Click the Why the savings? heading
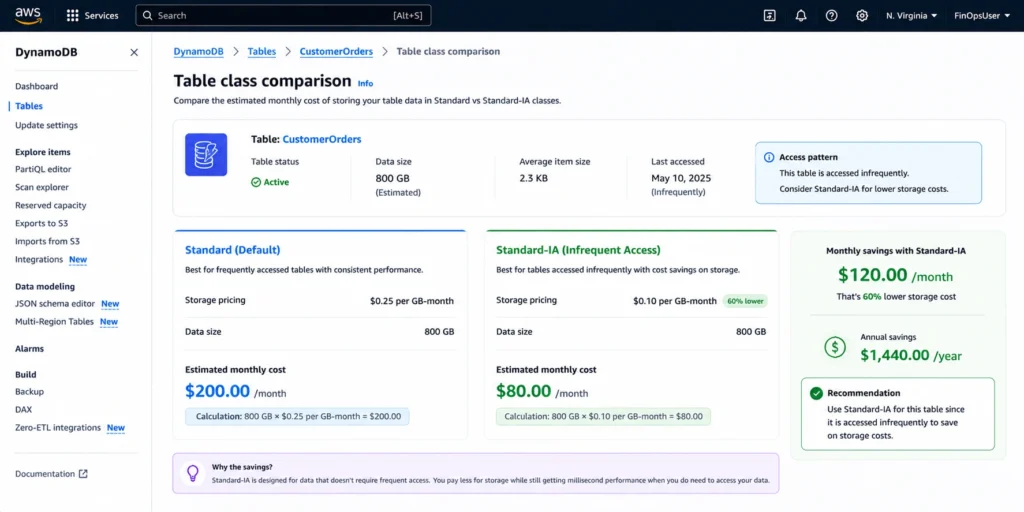Image resolution: width=1024 pixels, height=512 pixels. click(242, 468)
